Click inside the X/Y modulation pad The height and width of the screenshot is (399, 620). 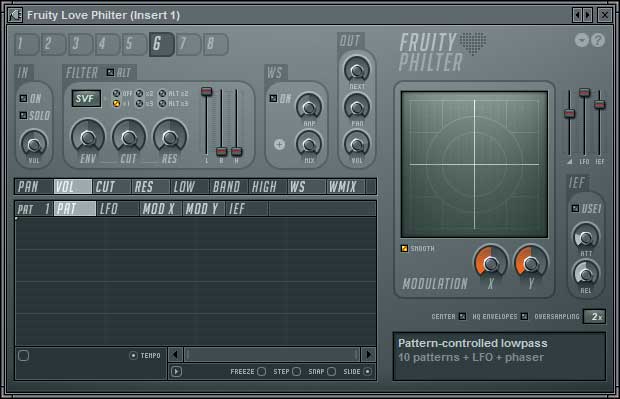(474, 164)
